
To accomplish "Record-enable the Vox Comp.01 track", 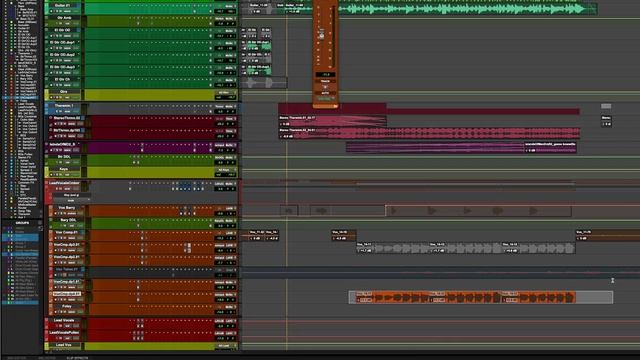I will coord(56,238).
